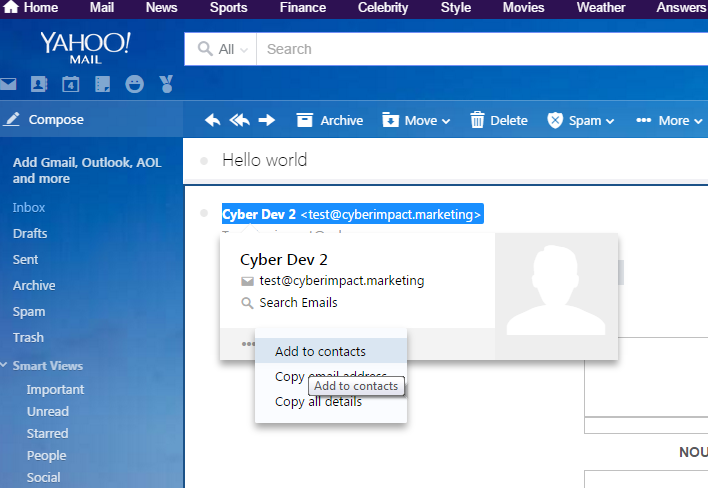
Task: Click the mail Search input field
Action: coord(480,49)
